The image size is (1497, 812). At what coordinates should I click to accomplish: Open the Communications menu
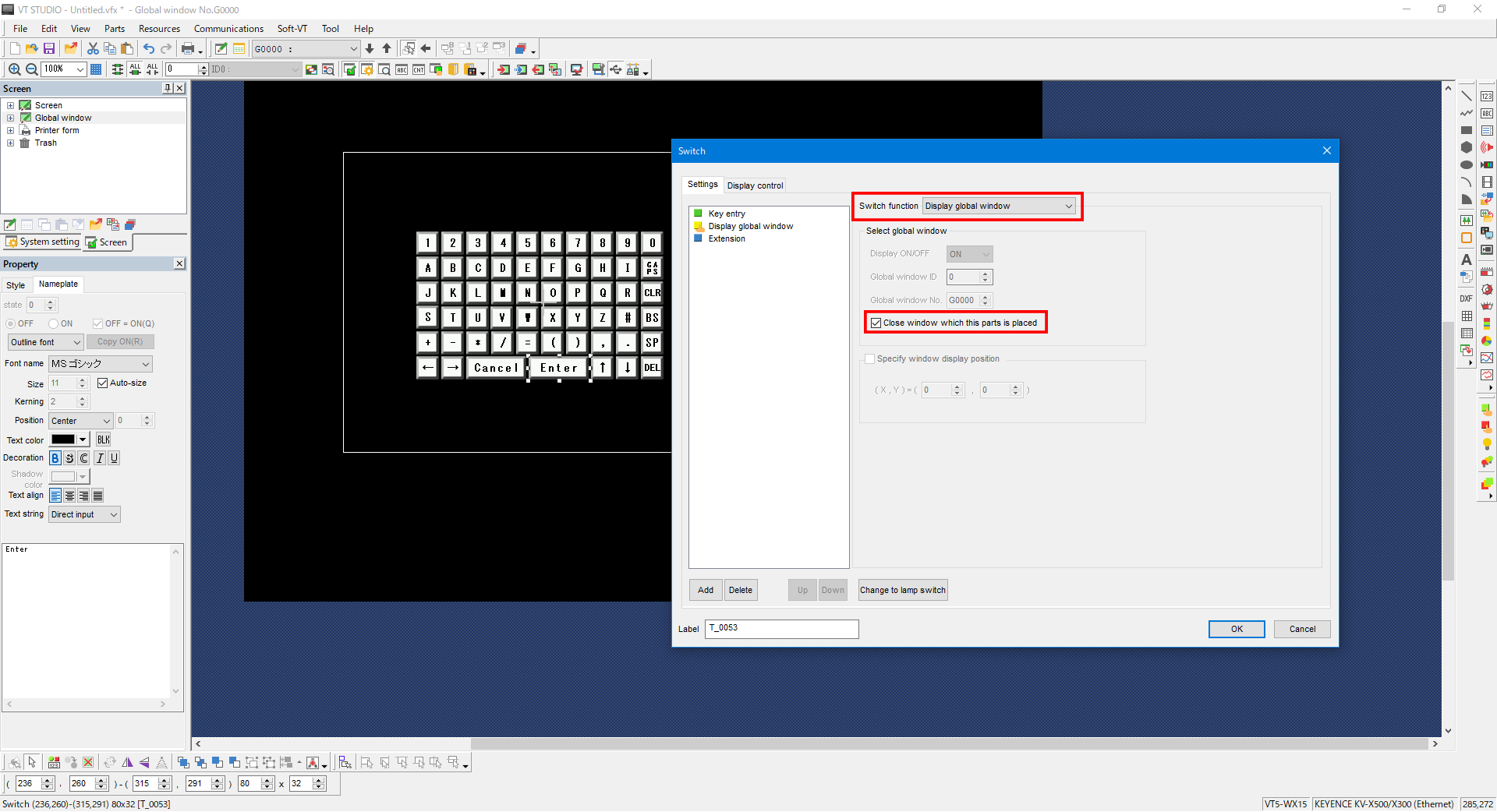pyautogui.click(x=228, y=29)
